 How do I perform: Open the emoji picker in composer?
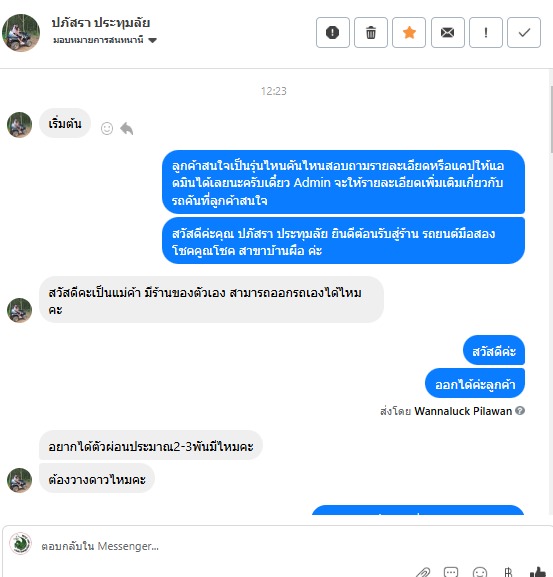tap(480, 572)
